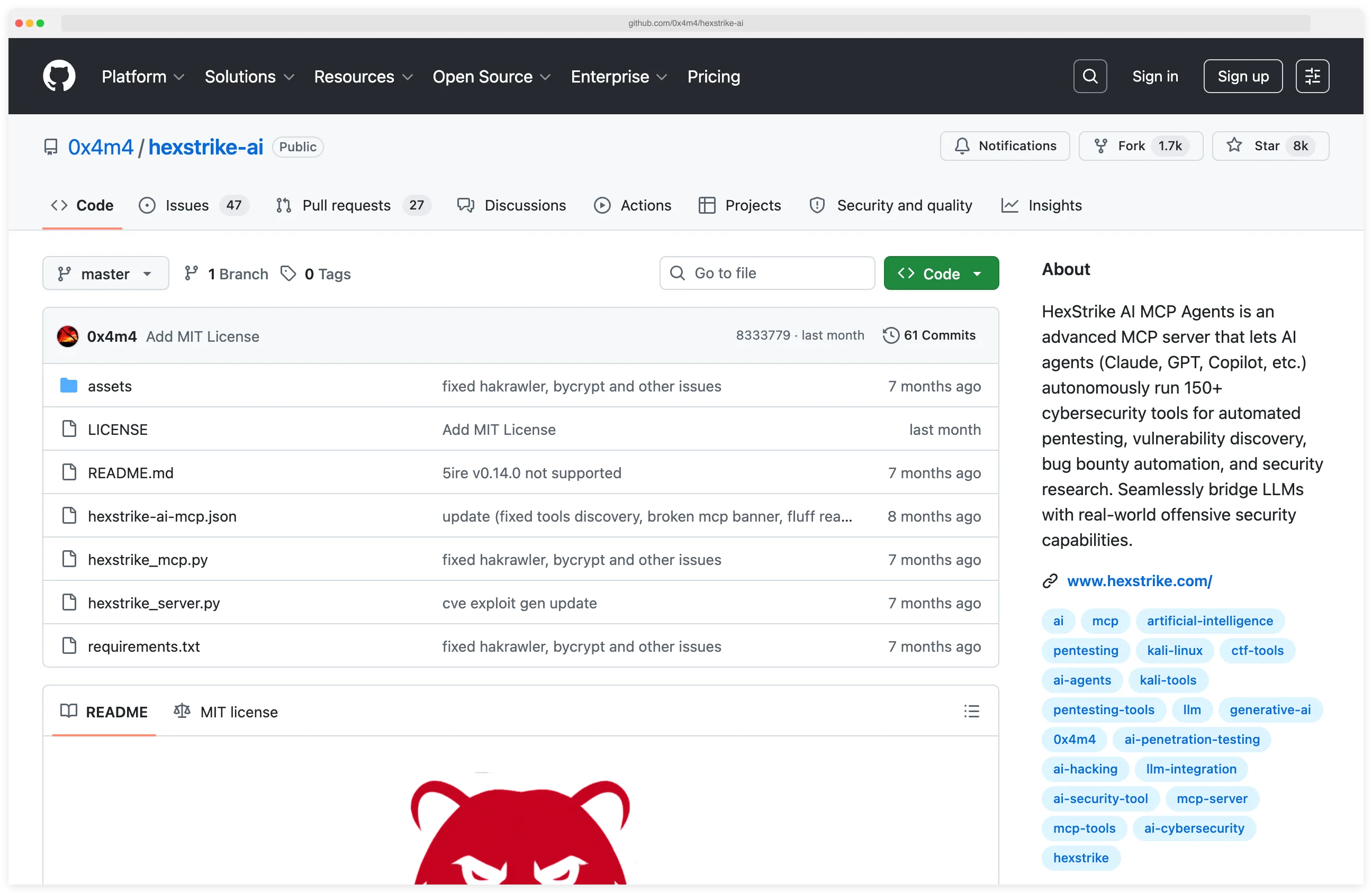Screen dimensions: 1372x893
Task: Click the tag icon beside 0 Tags
Action: click(x=289, y=273)
